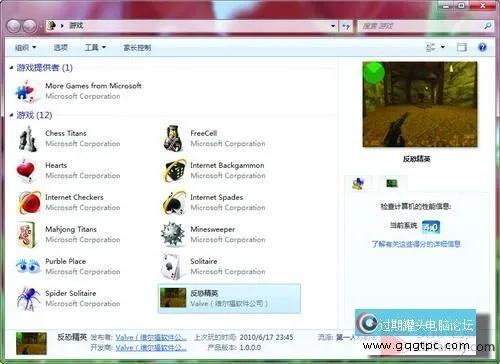Viewport: 500px width, 364px height.
Task: Select the Internet Backgammon title text
Action: [227, 165]
